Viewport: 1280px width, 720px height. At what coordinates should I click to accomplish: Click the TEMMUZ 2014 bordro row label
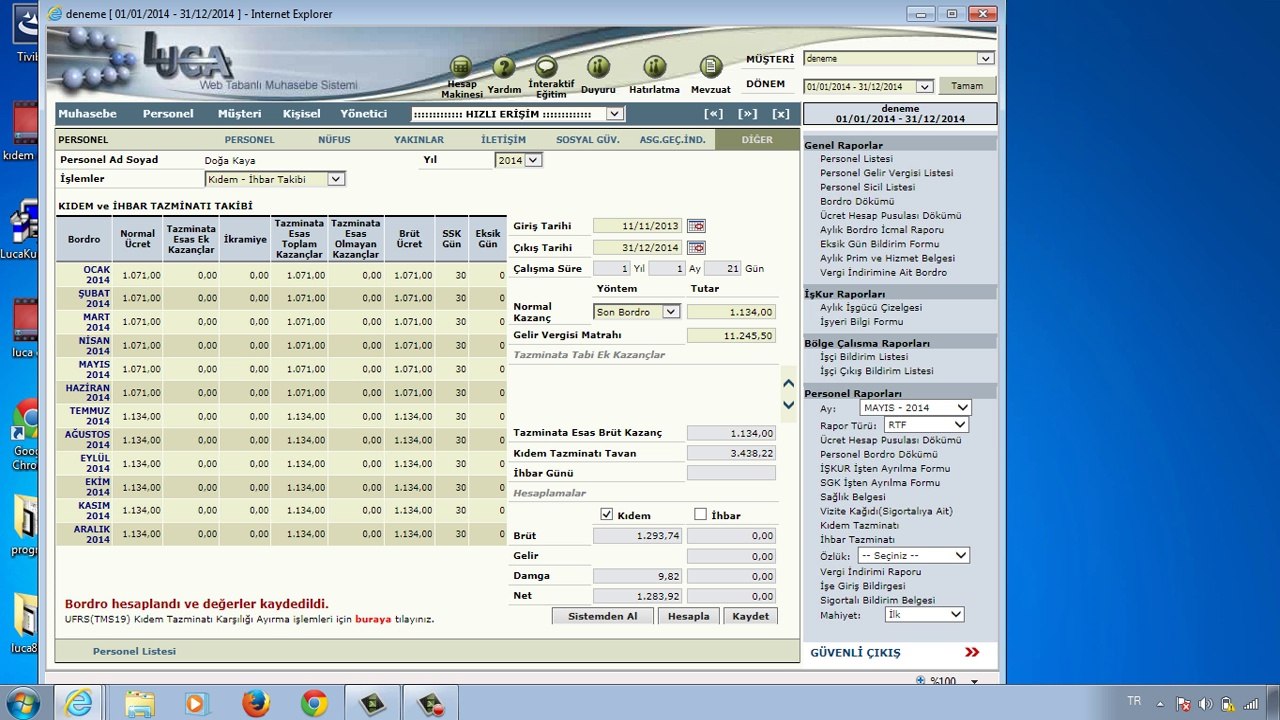coord(90,416)
